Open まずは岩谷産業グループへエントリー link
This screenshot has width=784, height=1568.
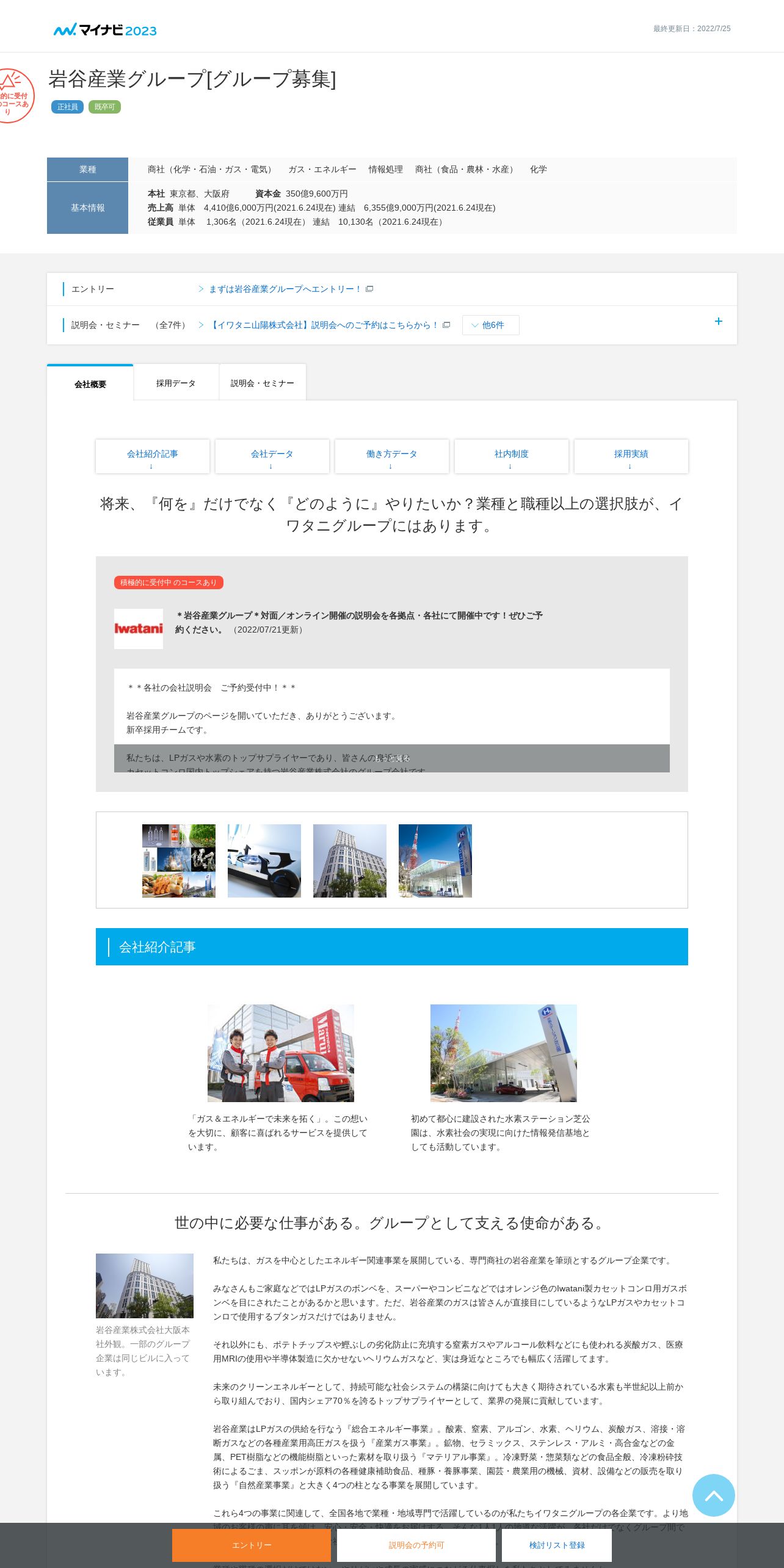coord(285,289)
